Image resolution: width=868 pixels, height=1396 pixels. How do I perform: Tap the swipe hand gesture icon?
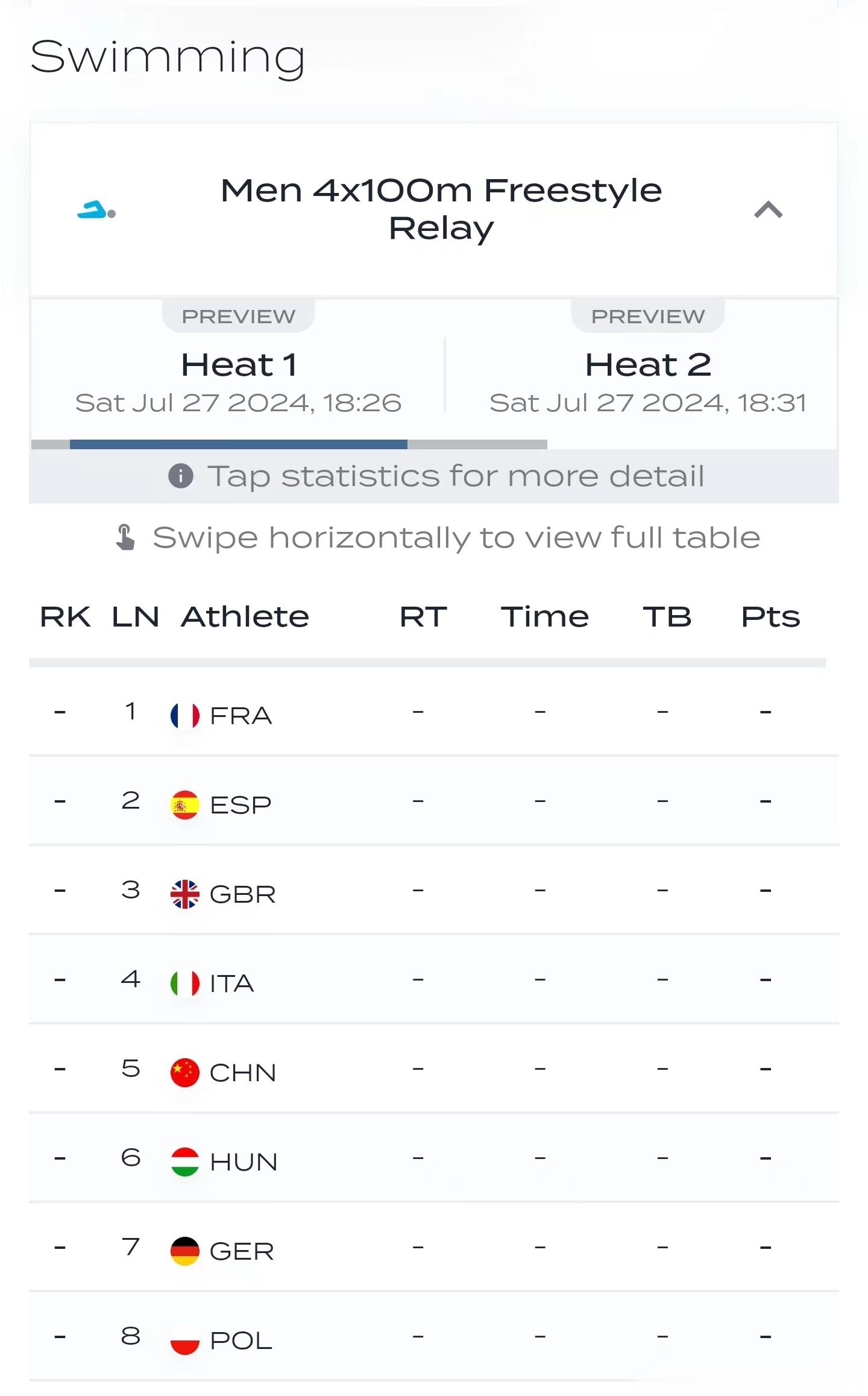click(125, 537)
